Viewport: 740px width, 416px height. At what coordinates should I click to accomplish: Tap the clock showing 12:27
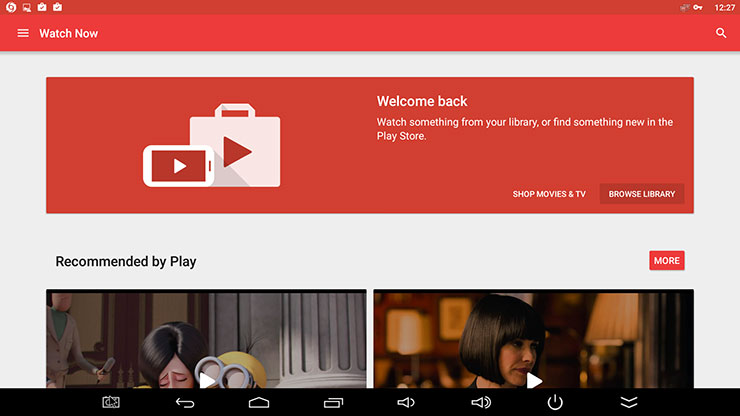[x=724, y=7]
